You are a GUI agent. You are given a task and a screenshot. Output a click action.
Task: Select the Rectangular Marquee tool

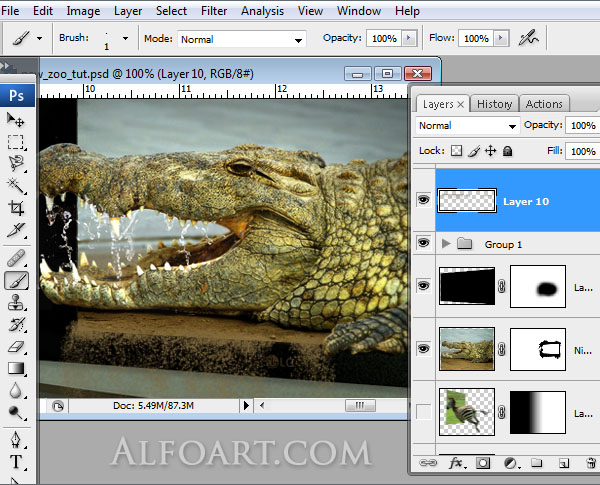pyautogui.click(x=15, y=142)
